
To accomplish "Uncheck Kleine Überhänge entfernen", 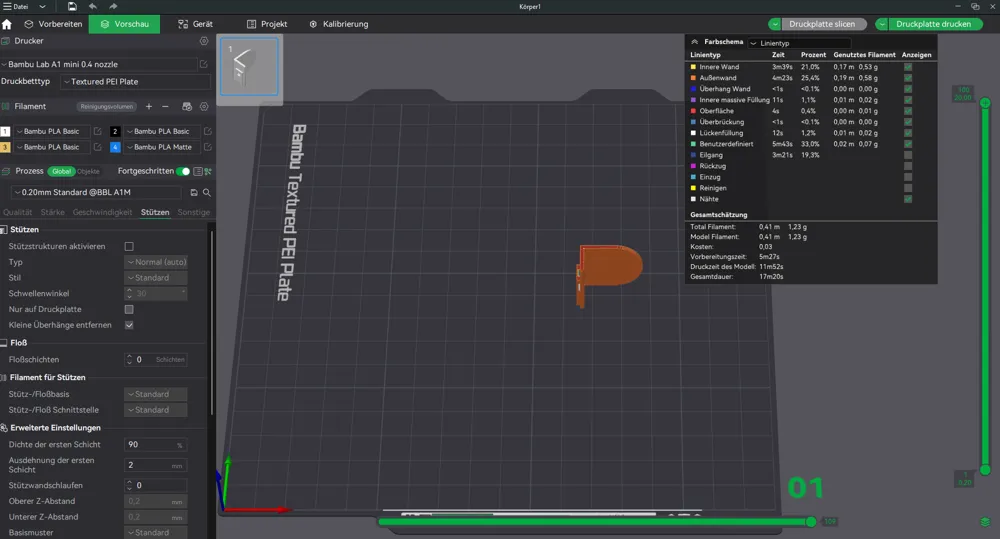I will pos(129,325).
